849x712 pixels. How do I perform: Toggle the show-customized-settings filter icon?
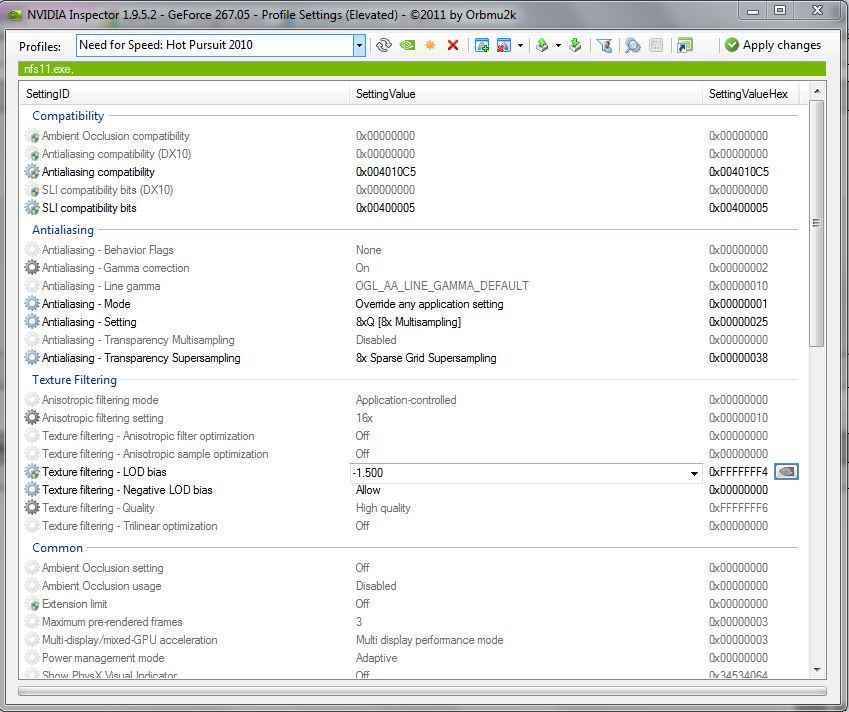pyautogui.click(x=604, y=45)
